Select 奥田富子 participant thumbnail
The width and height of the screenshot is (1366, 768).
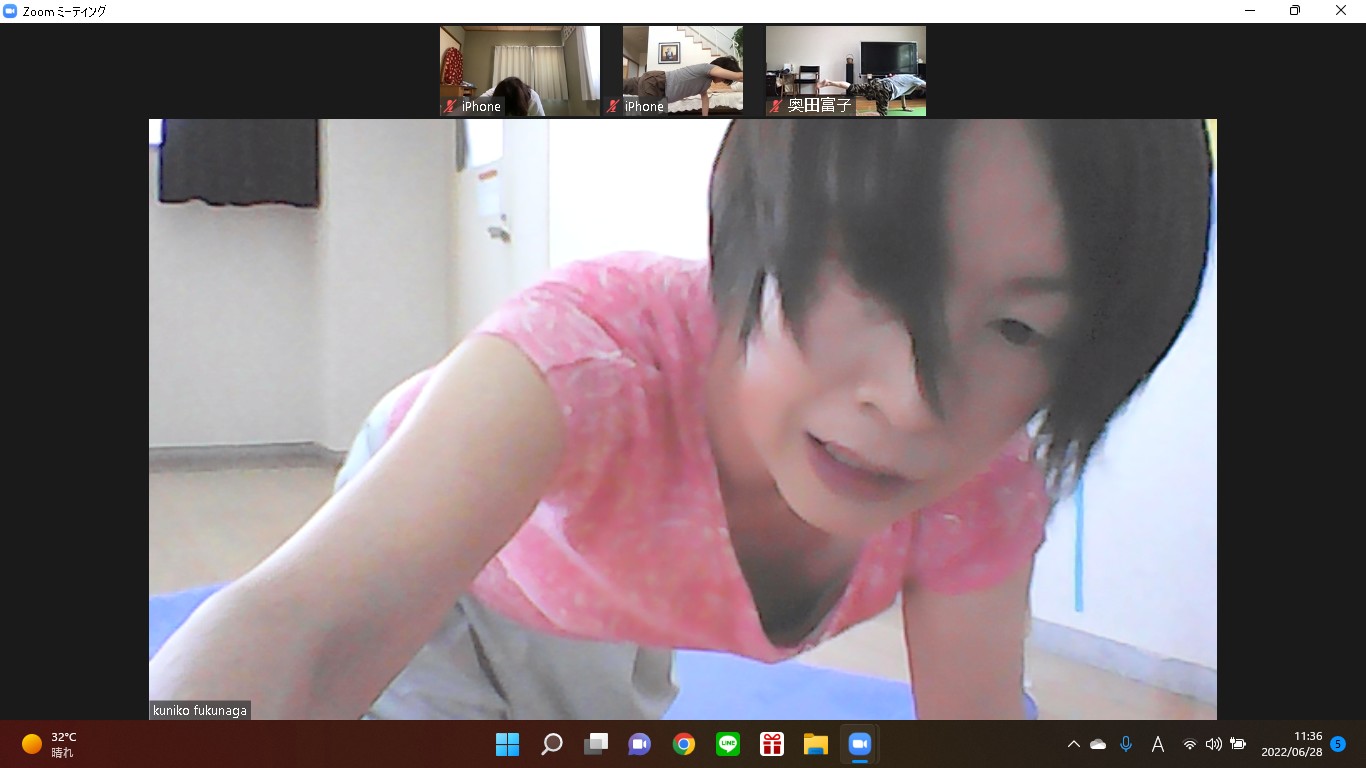(x=846, y=71)
